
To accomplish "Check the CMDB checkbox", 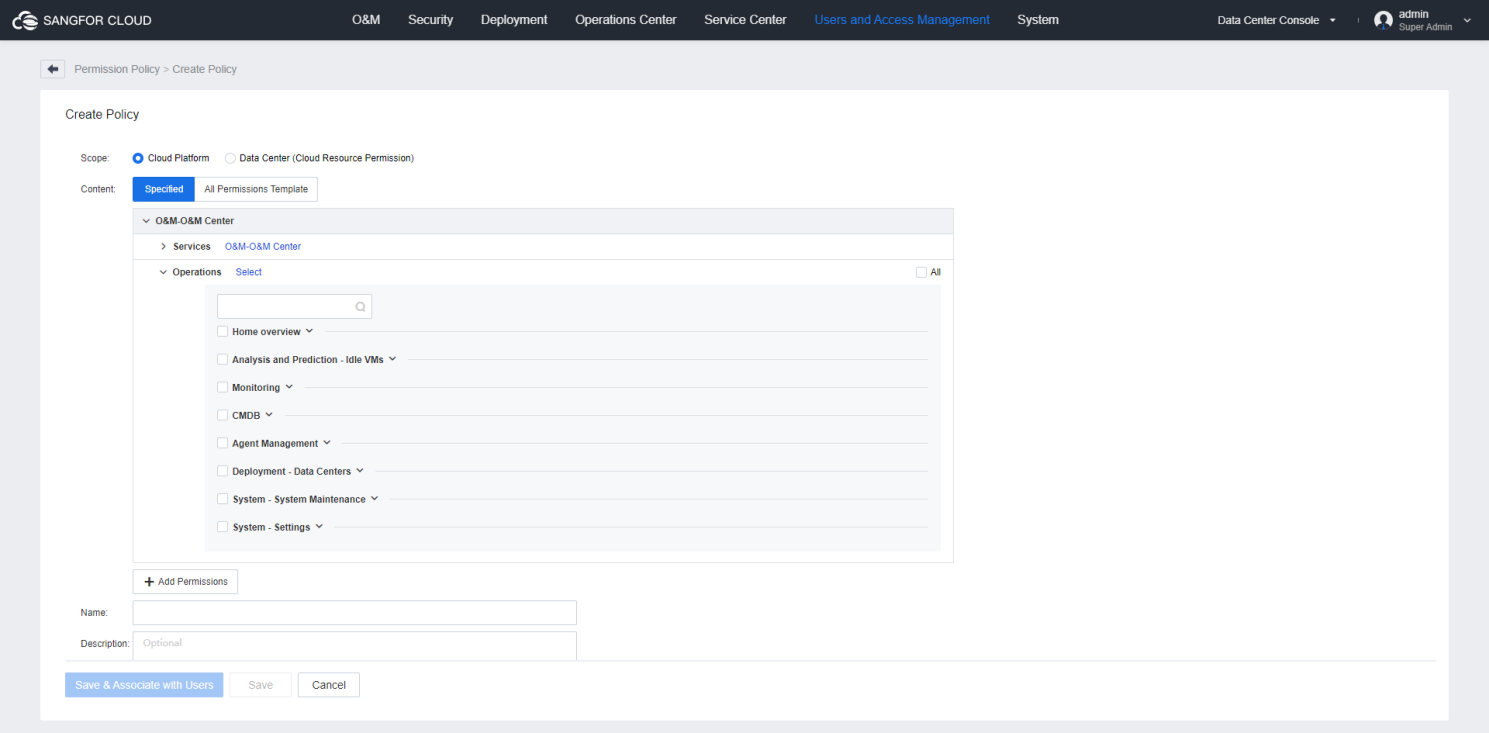I will click(x=223, y=415).
